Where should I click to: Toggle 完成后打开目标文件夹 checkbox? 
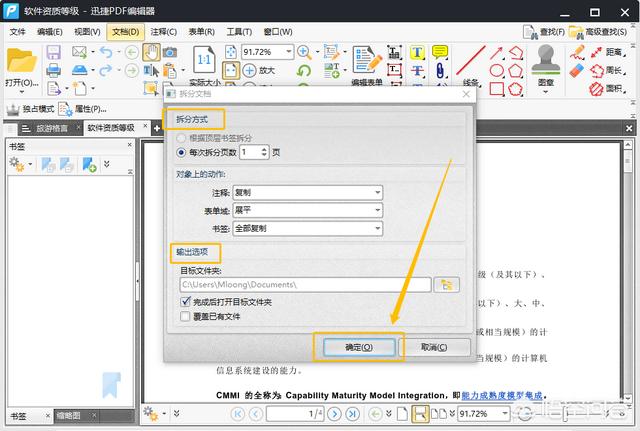tap(185, 301)
